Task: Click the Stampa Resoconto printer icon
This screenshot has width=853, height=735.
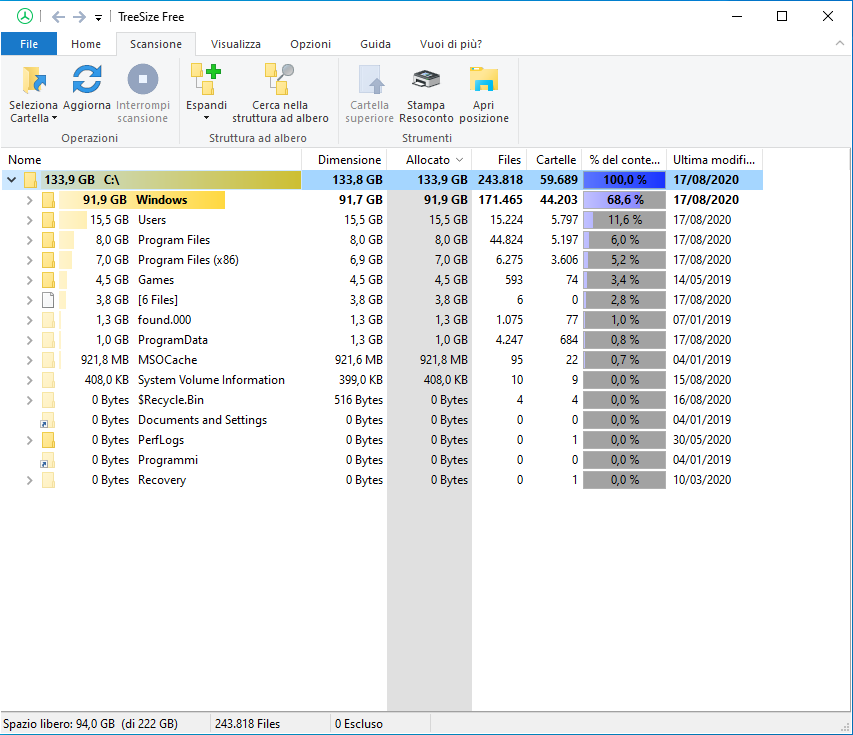Action: [x=426, y=79]
